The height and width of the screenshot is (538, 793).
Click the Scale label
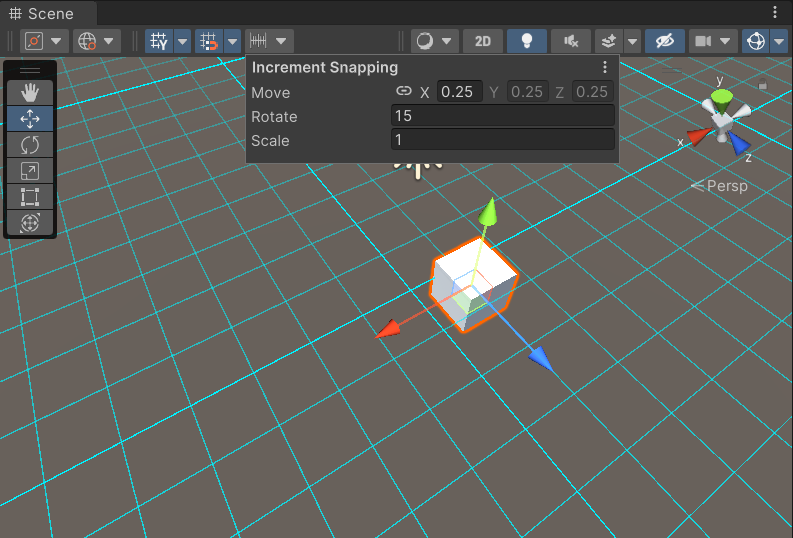point(270,141)
